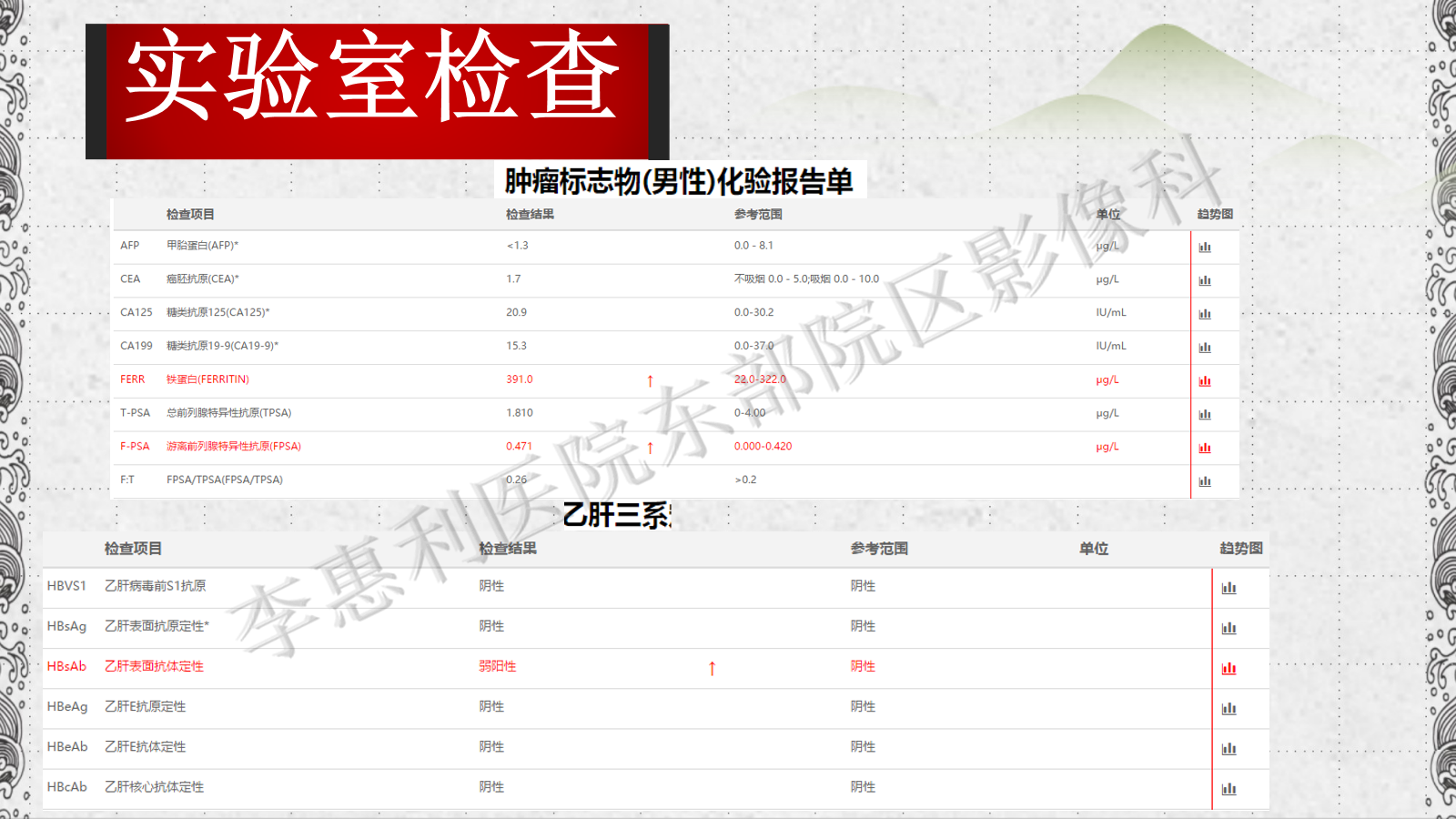Click 参考范围 header in hepatitis B table
This screenshot has width=1456, height=819.
(x=879, y=548)
